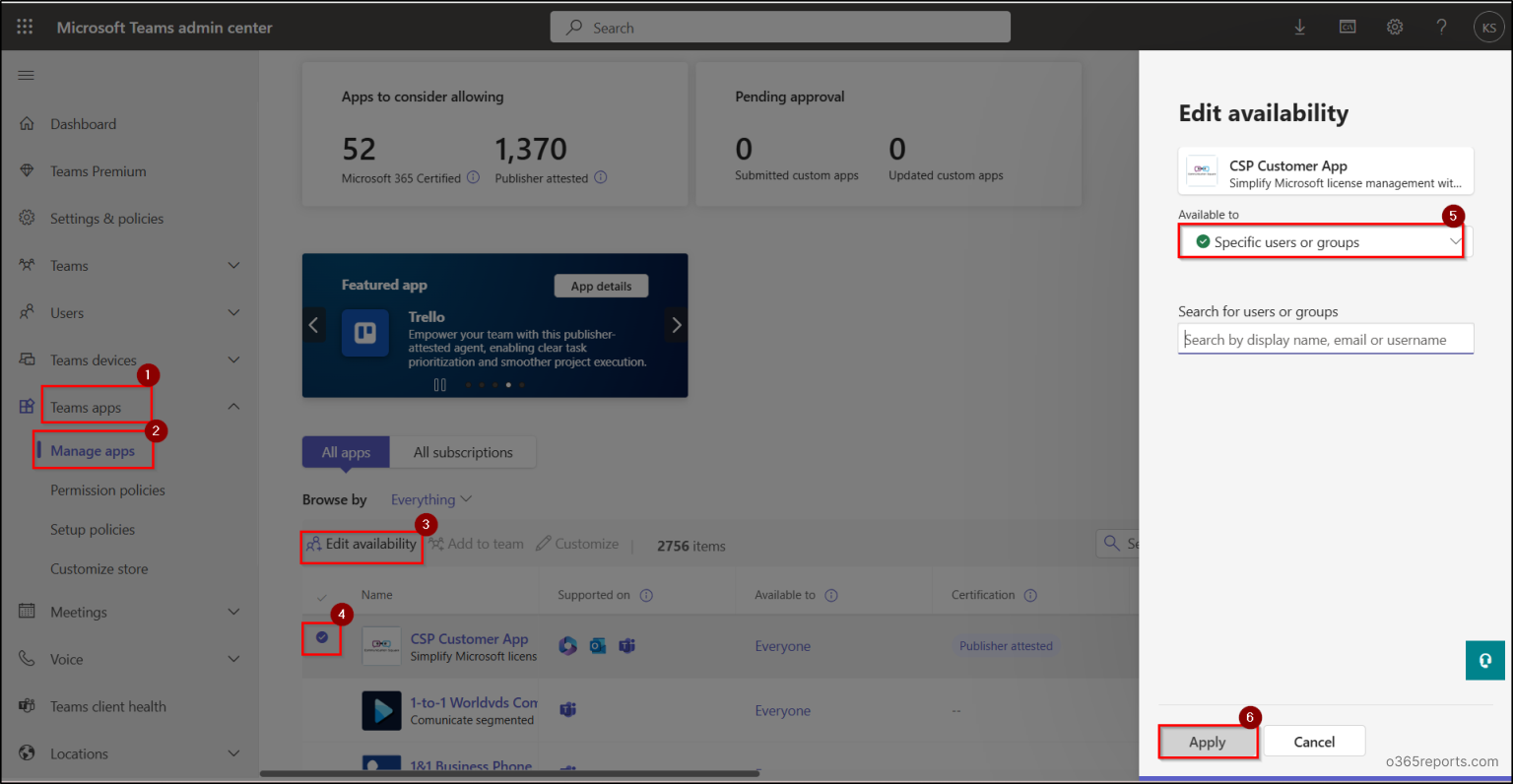Expand the Teams devices section
Image resolution: width=1513 pixels, height=784 pixels.
(x=233, y=360)
